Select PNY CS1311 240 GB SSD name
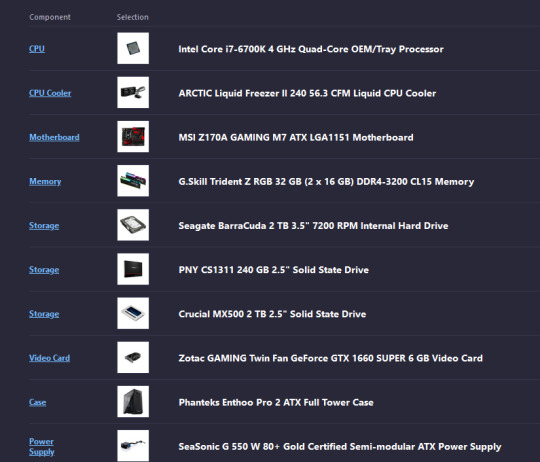This screenshot has width=540, height=462. [273, 270]
